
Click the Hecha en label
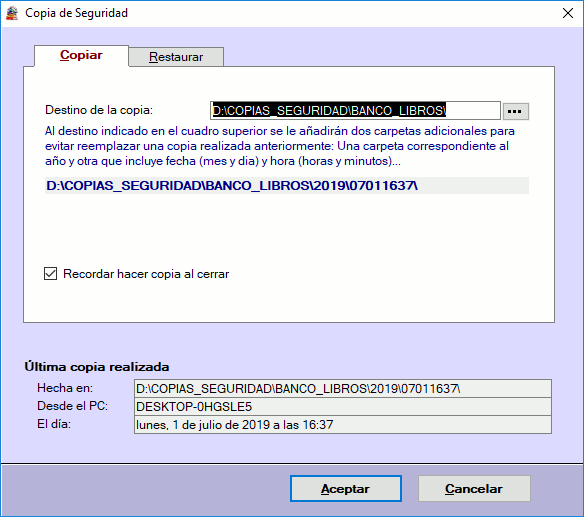click(65, 388)
